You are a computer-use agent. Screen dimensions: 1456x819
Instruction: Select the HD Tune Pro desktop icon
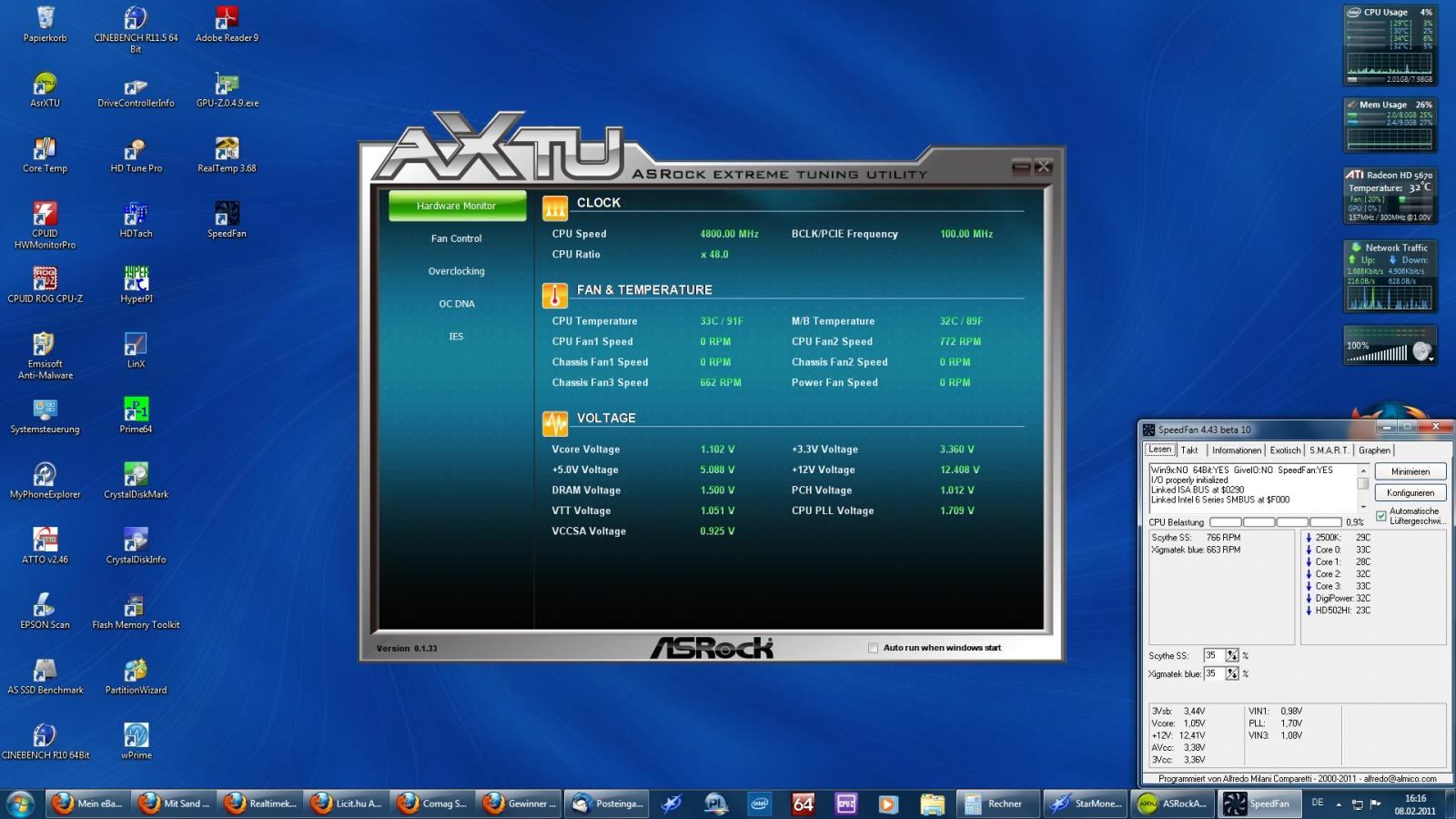(x=136, y=155)
